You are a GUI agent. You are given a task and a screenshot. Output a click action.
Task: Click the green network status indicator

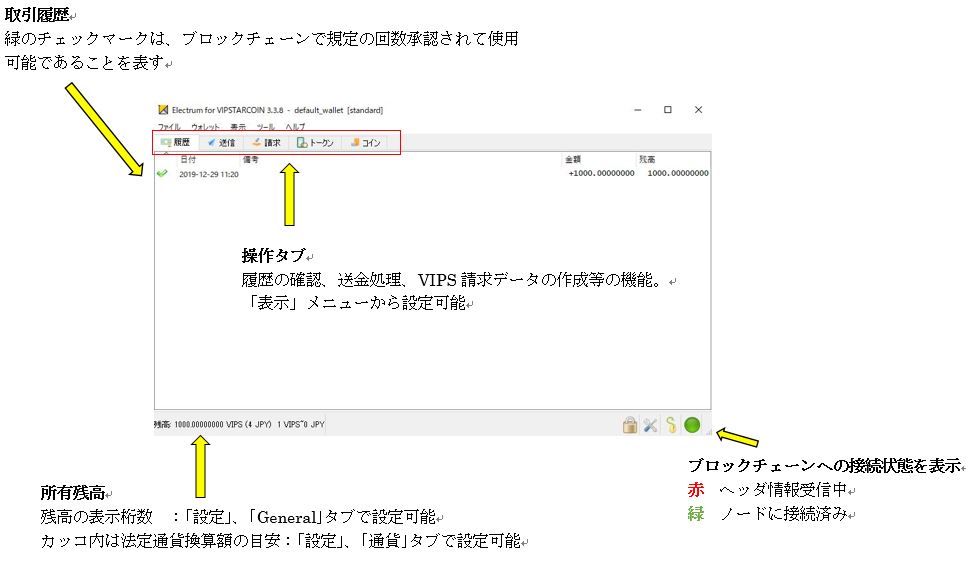tap(692, 425)
